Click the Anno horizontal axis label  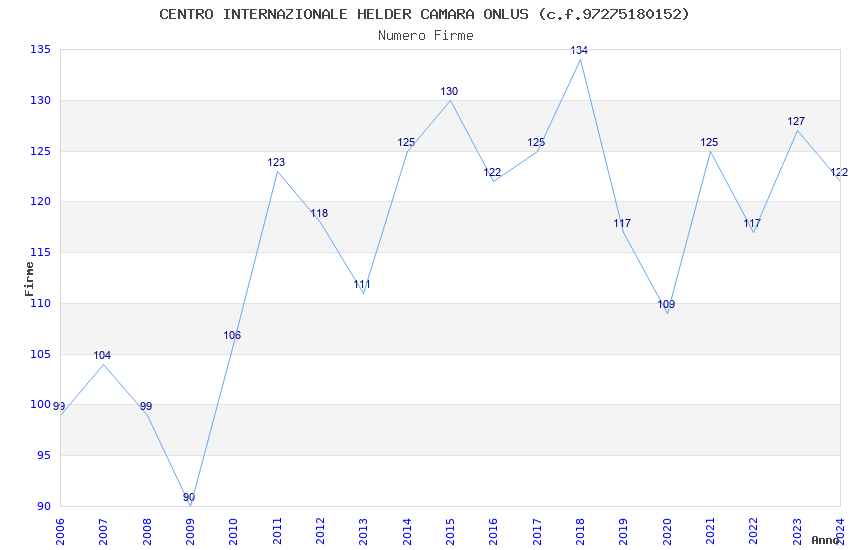click(825, 540)
